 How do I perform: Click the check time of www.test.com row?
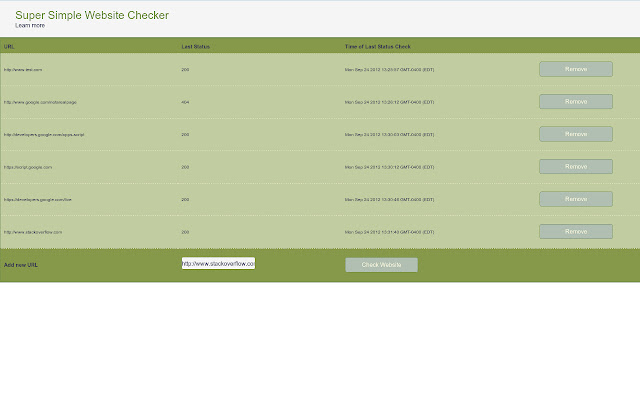[x=389, y=70]
